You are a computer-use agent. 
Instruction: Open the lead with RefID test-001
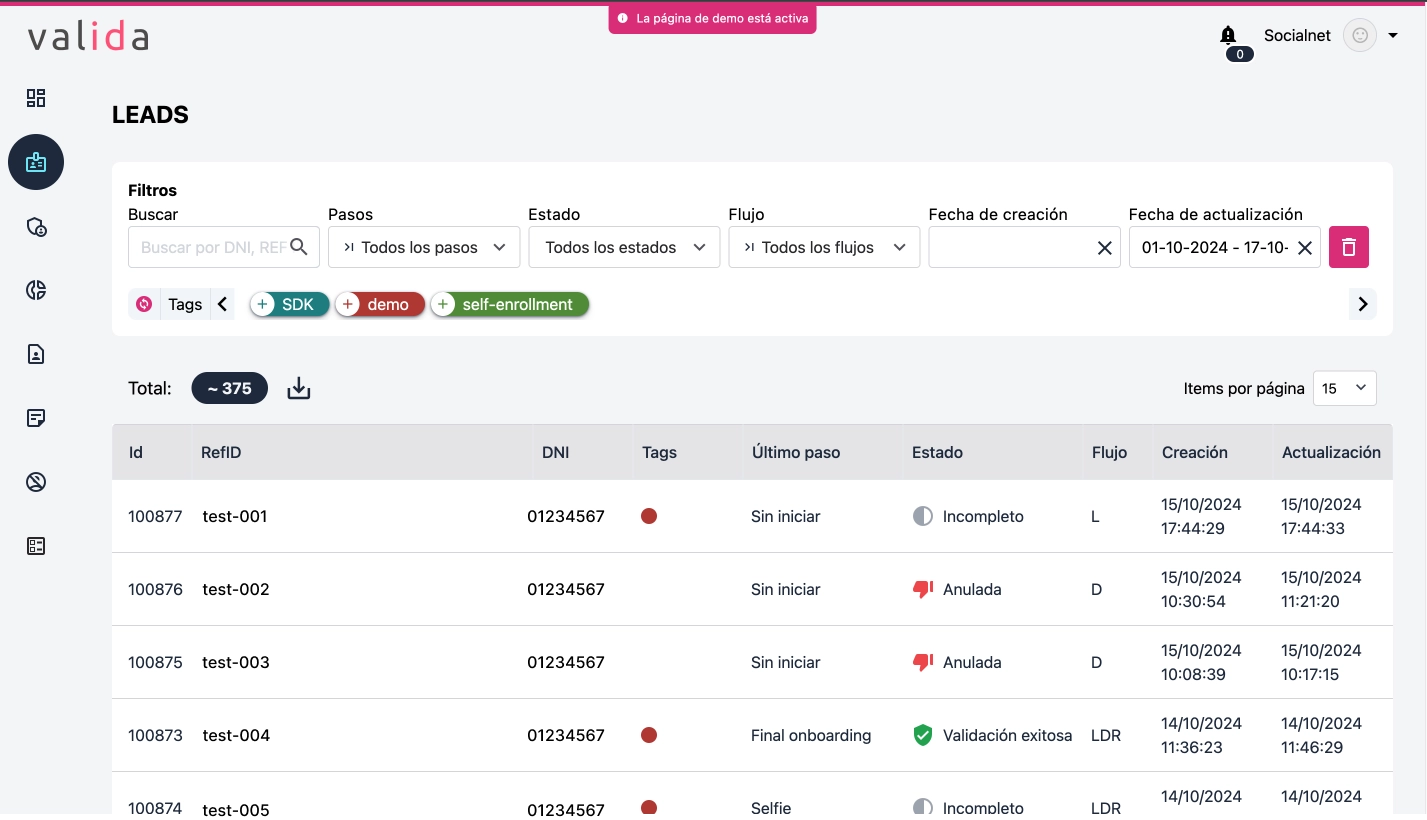(x=235, y=516)
